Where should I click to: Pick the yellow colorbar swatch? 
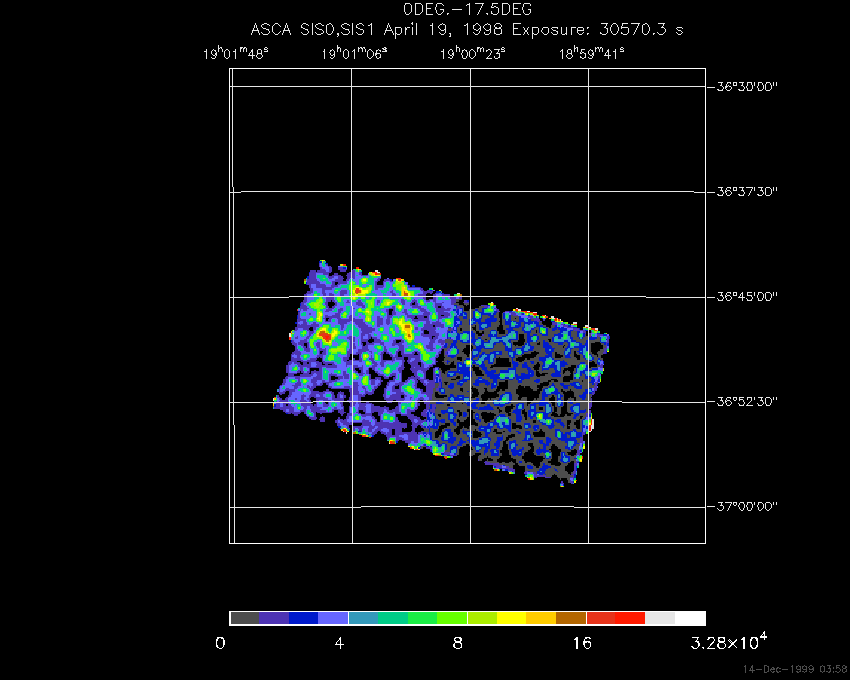(x=512, y=618)
